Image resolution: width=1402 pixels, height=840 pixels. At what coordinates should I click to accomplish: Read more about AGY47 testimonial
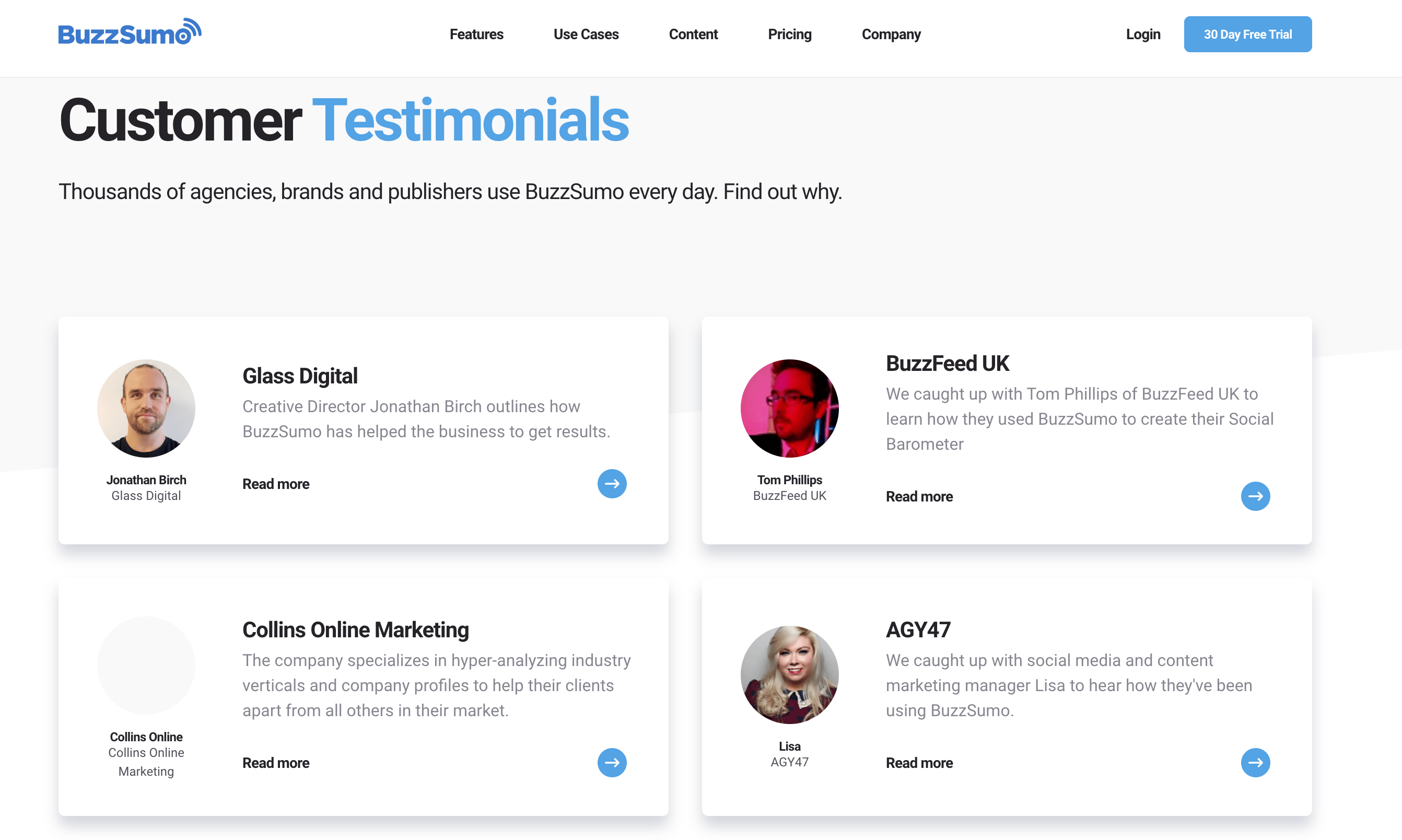pos(919,763)
